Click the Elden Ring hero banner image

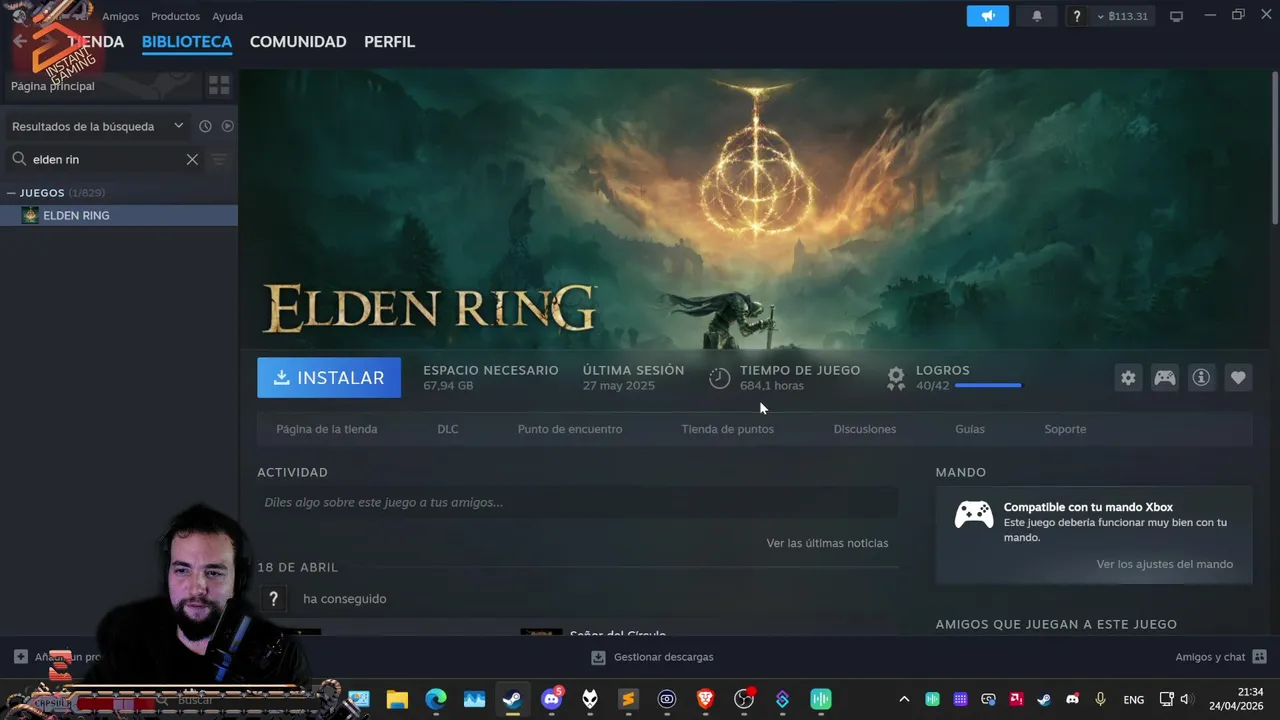point(755,208)
